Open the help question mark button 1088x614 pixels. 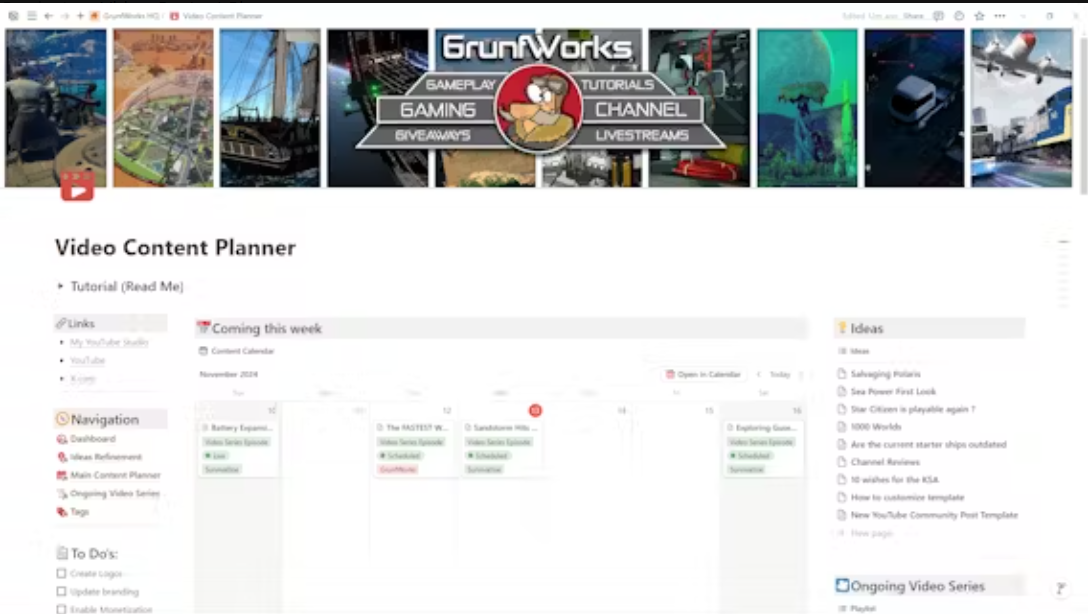click(1060, 588)
